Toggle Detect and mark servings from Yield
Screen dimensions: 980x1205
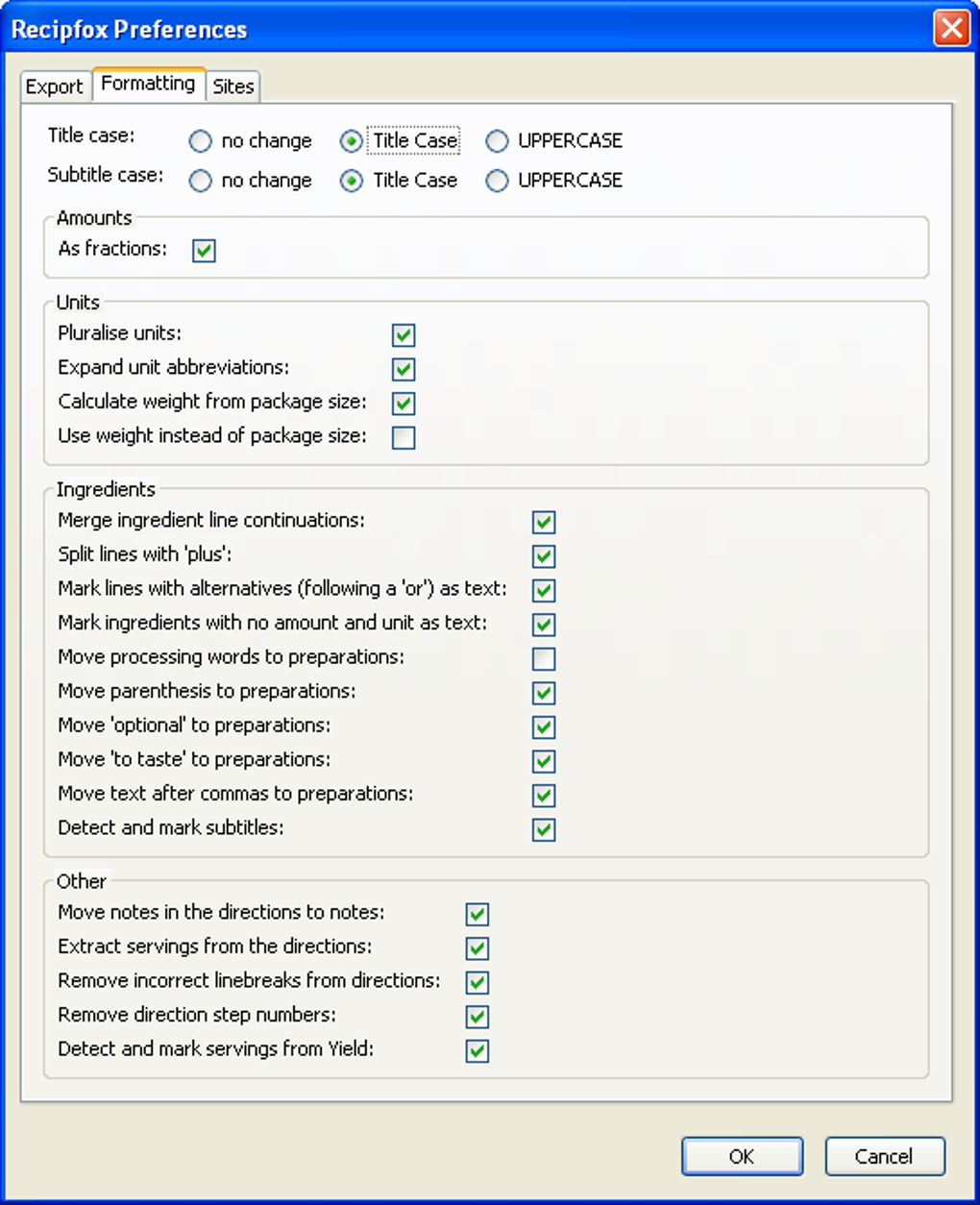(478, 1050)
